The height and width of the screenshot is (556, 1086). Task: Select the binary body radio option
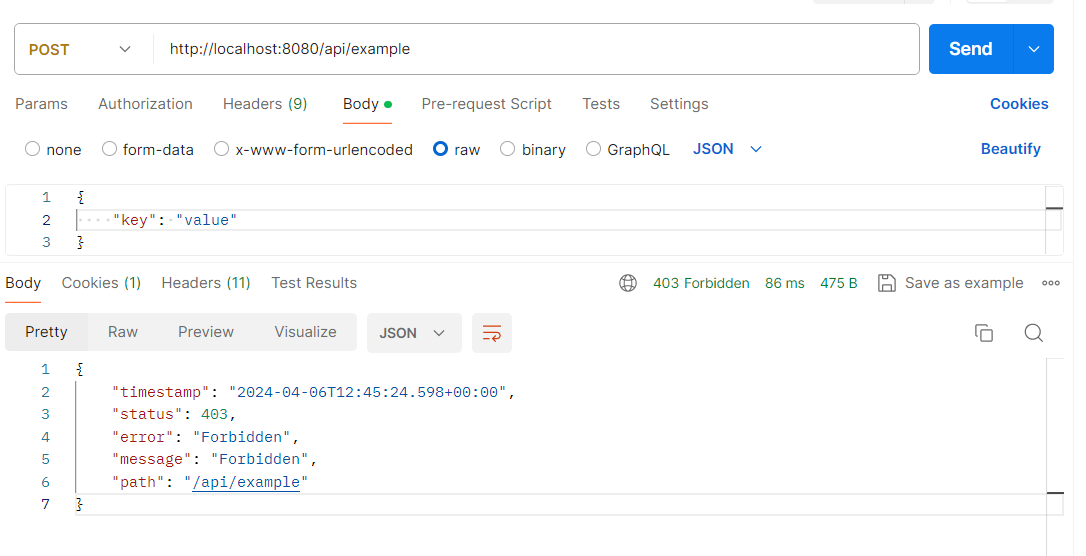[508, 149]
